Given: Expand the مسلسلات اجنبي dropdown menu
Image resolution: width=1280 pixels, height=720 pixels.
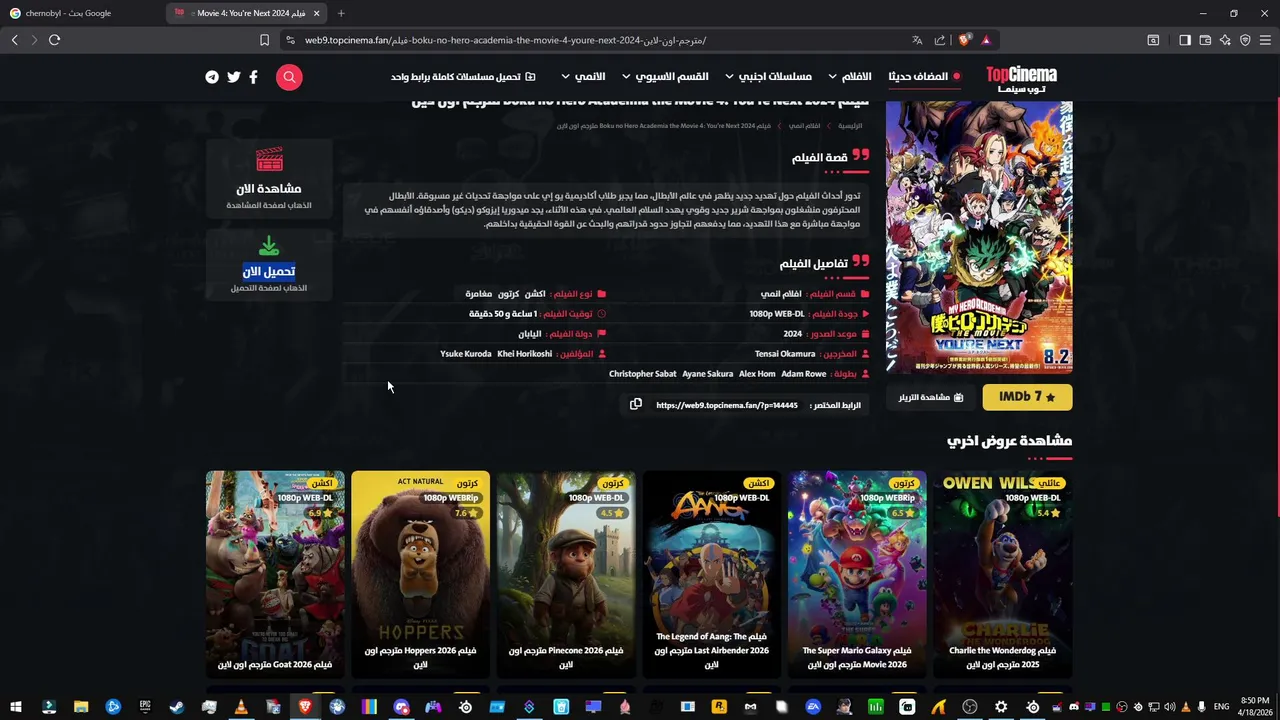Looking at the screenshot, I should [768, 77].
